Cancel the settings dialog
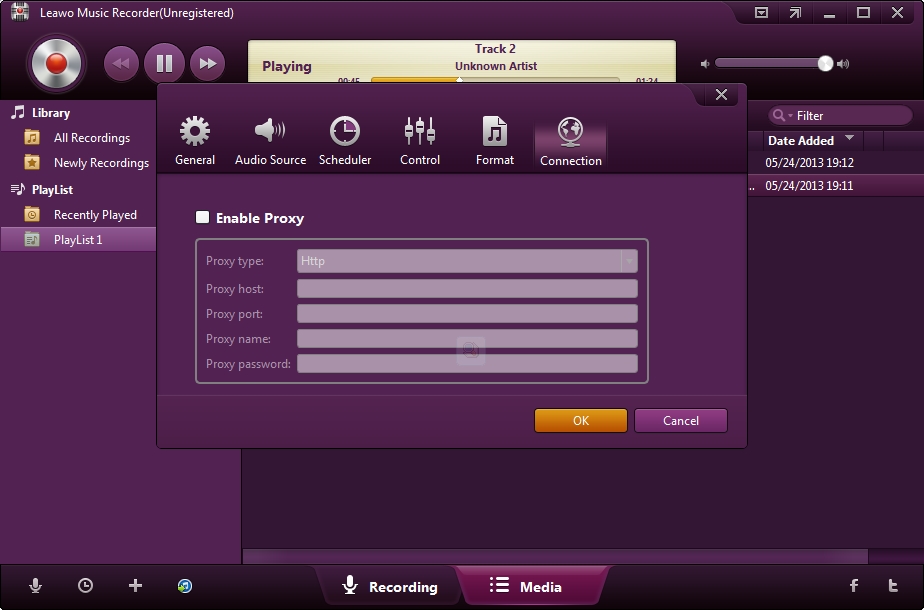 tap(681, 421)
